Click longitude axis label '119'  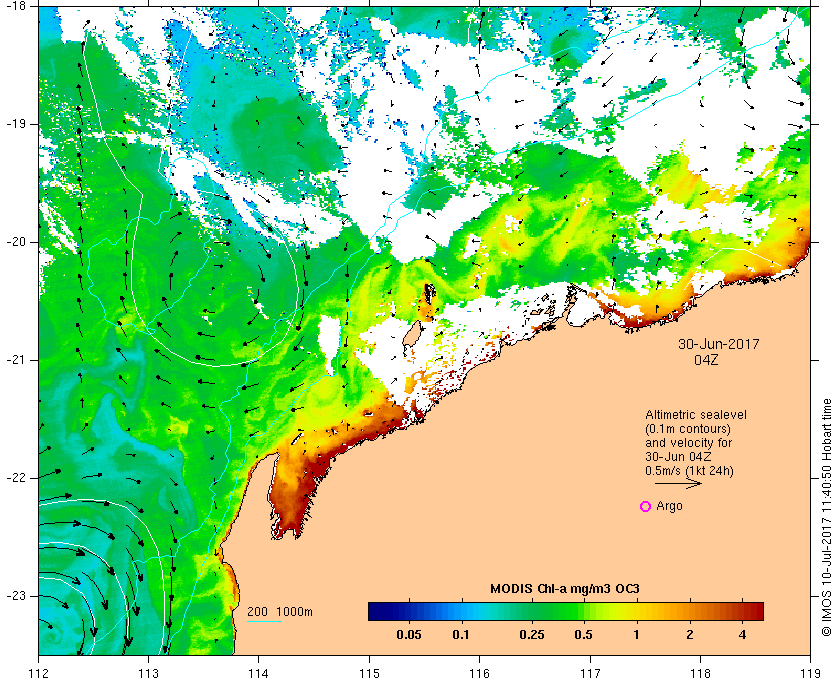(810, 673)
